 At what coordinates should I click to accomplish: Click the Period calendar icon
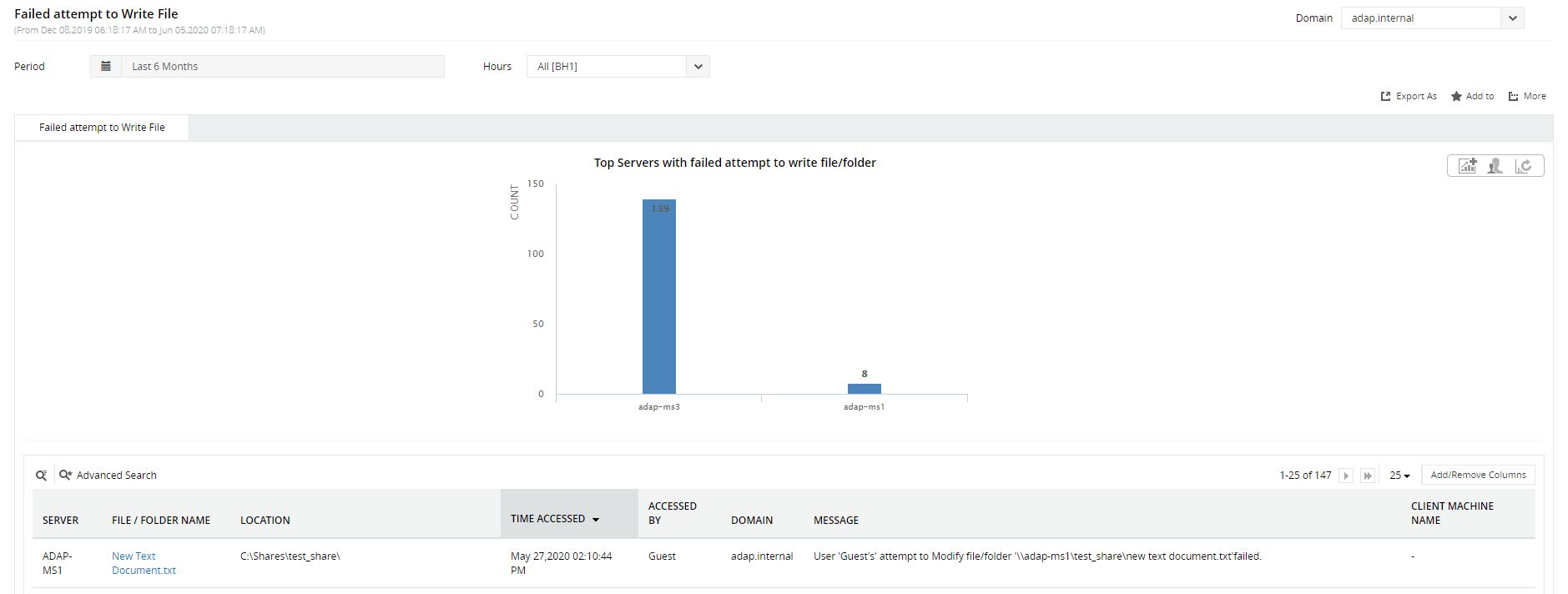[x=106, y=67]
